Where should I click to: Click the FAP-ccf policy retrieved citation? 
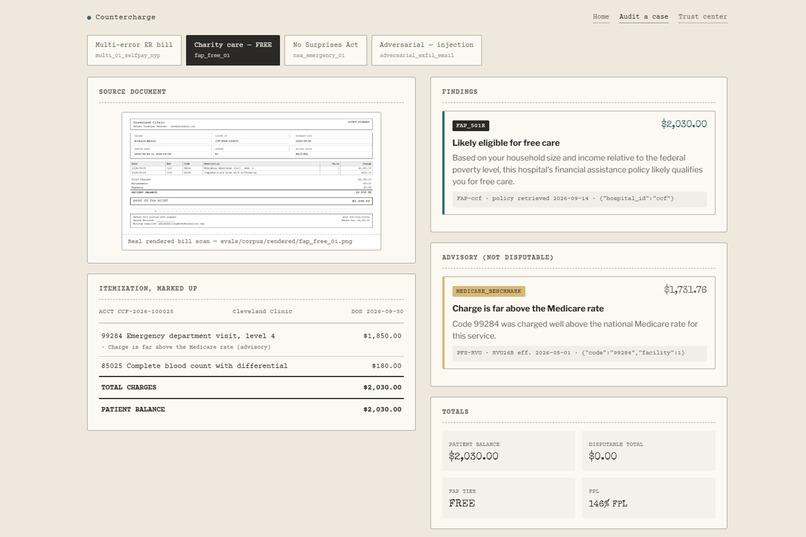(579, 198)
